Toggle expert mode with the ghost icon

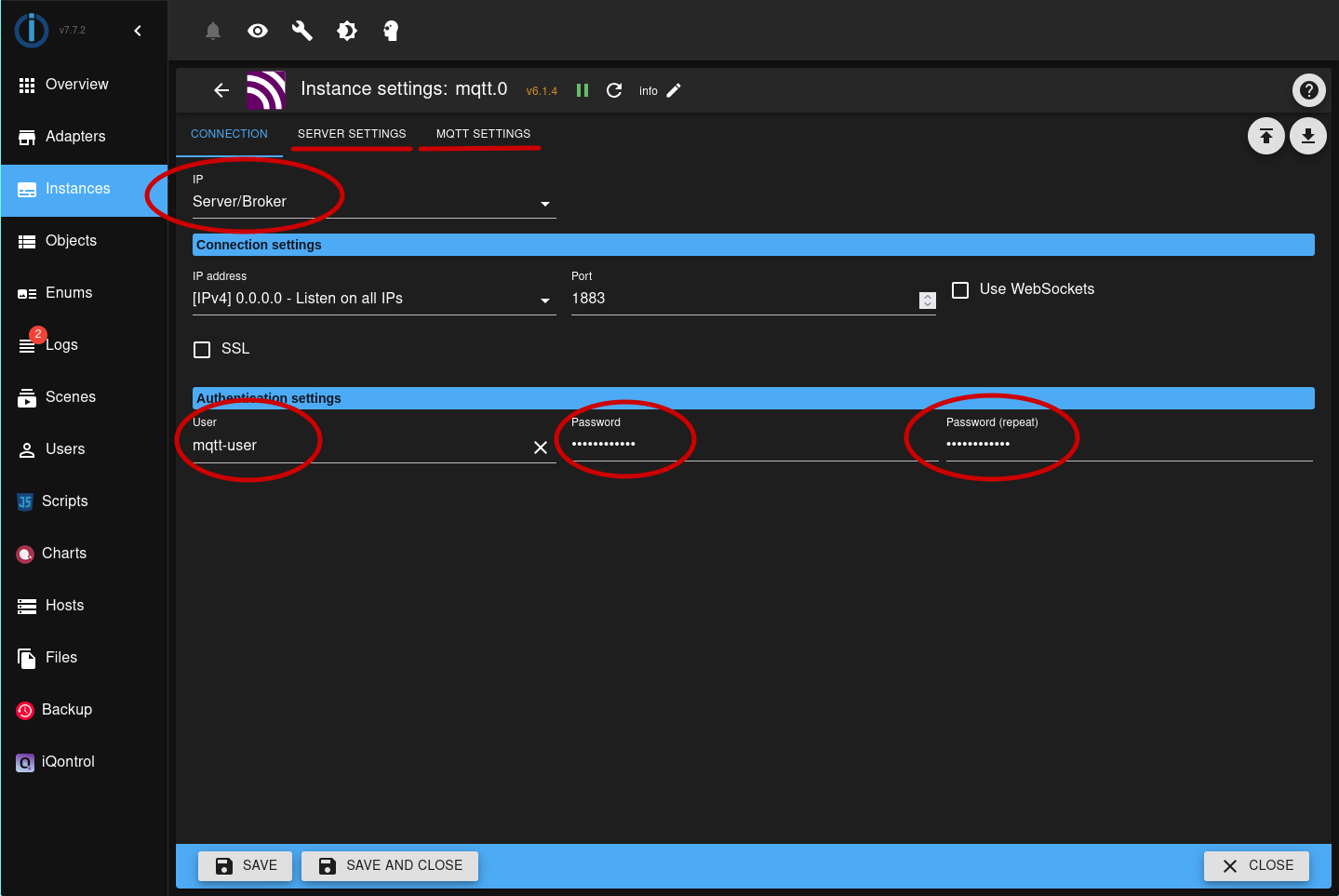tap(391, 30)
